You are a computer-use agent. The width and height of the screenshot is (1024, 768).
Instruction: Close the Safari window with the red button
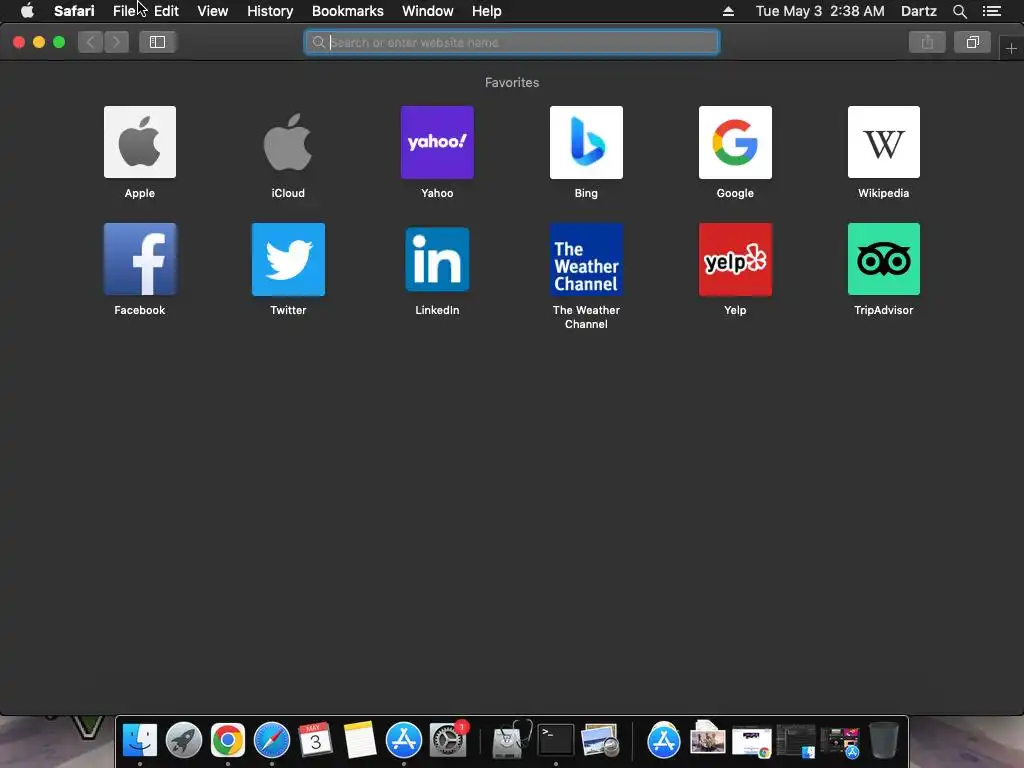coord(19,42)
